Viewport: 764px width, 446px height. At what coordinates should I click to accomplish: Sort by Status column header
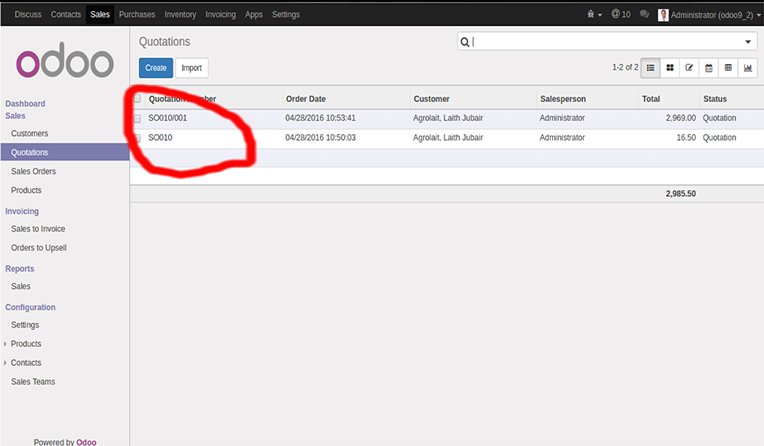pos(715,99)
